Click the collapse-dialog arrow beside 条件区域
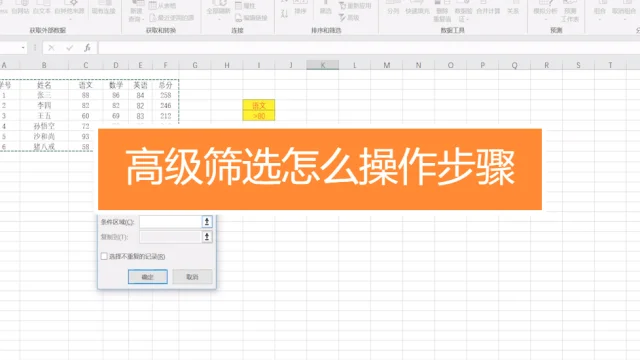The width and height of the screenshot is (640, 360). point(207,222)
